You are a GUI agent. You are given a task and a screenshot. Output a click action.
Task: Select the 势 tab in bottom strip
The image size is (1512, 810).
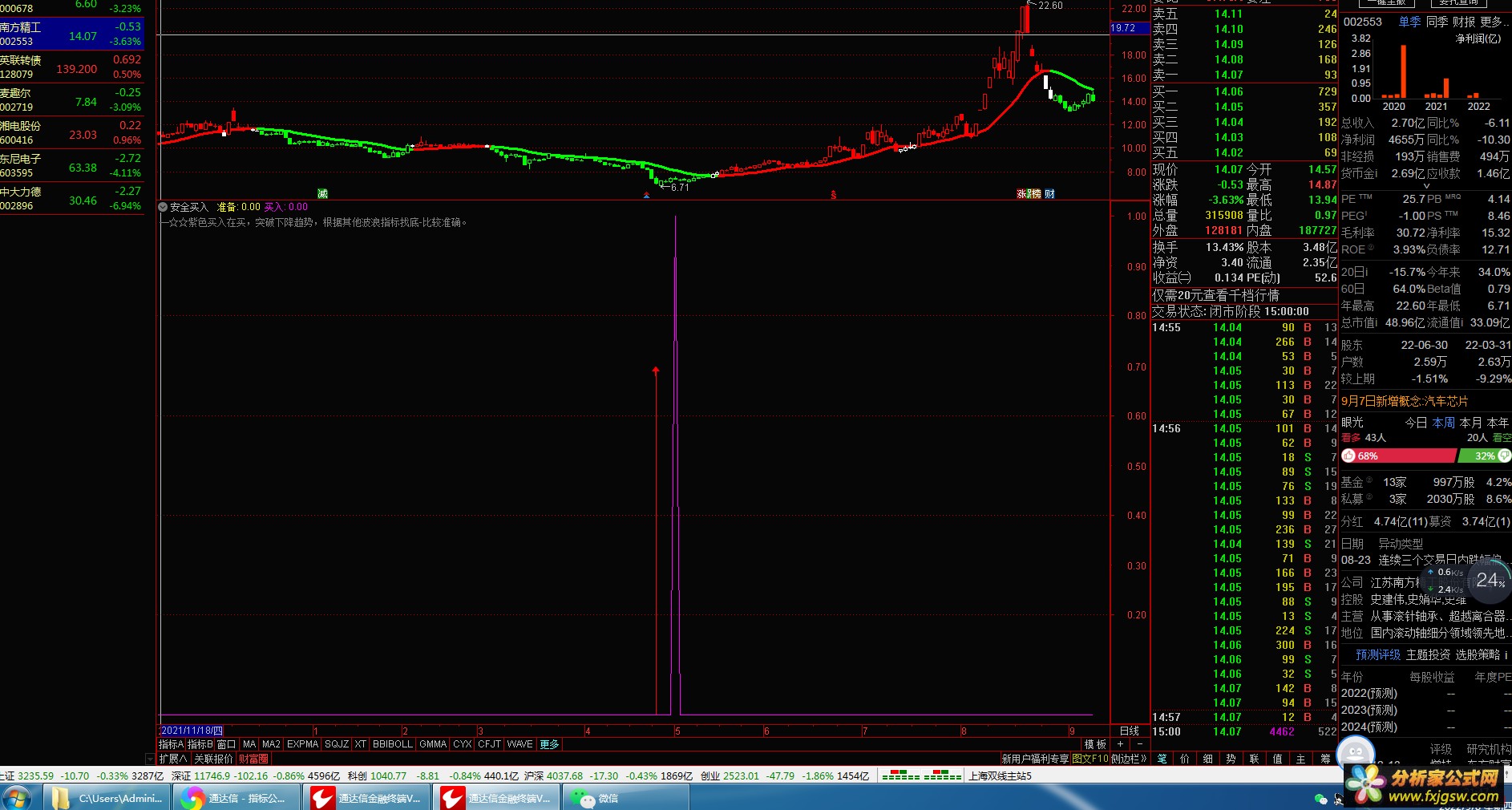[1231, 759]
